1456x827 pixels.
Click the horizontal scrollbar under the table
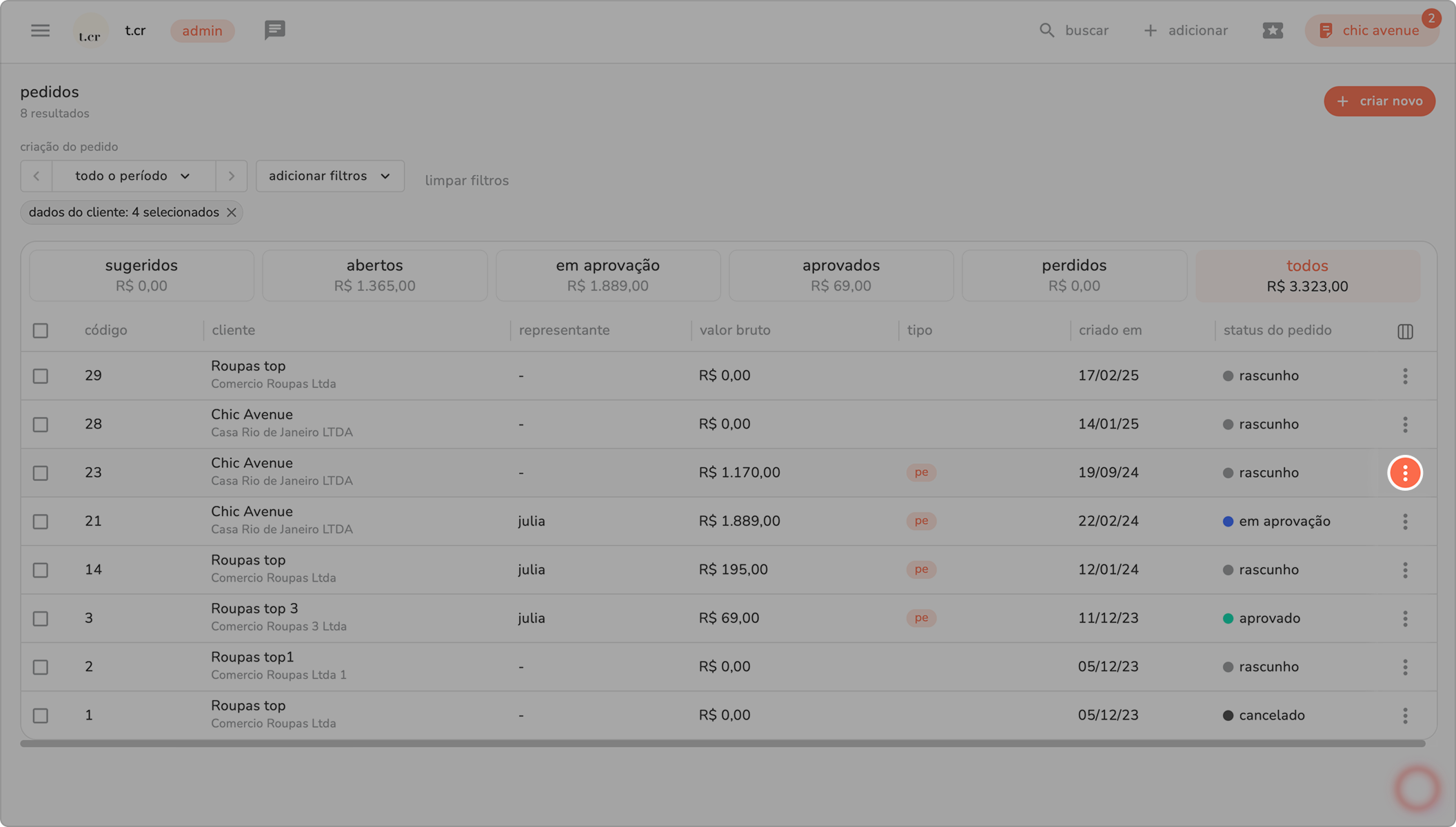[x=722, y=744]
